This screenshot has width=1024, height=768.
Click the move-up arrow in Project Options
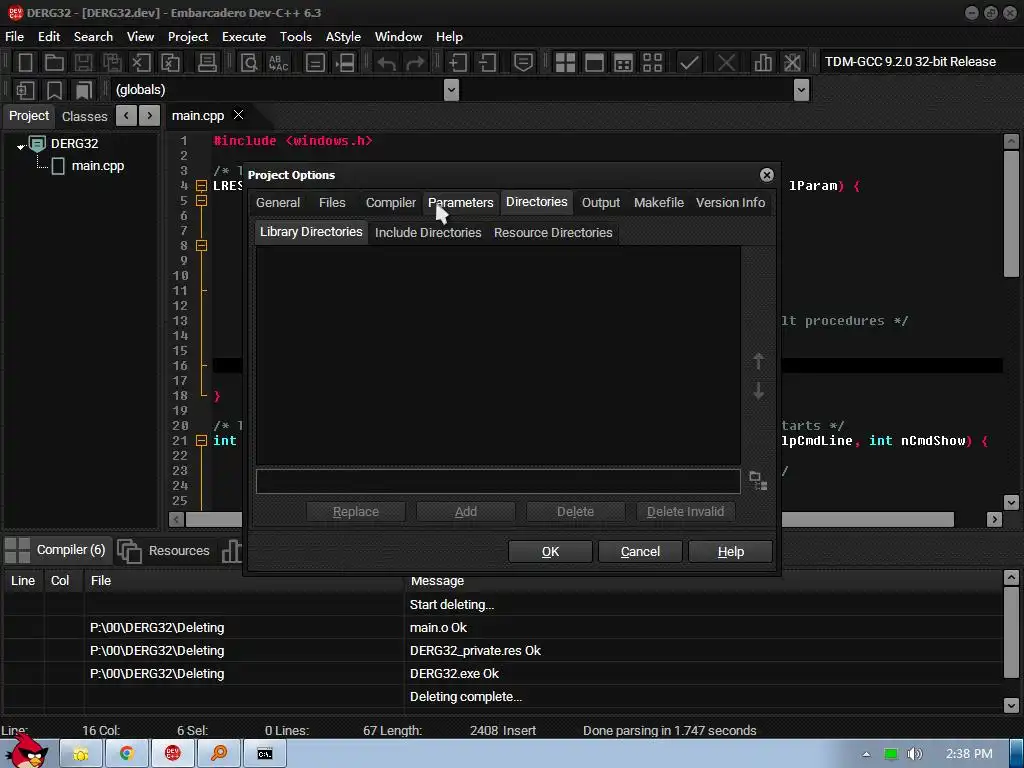tap(758, 361)
